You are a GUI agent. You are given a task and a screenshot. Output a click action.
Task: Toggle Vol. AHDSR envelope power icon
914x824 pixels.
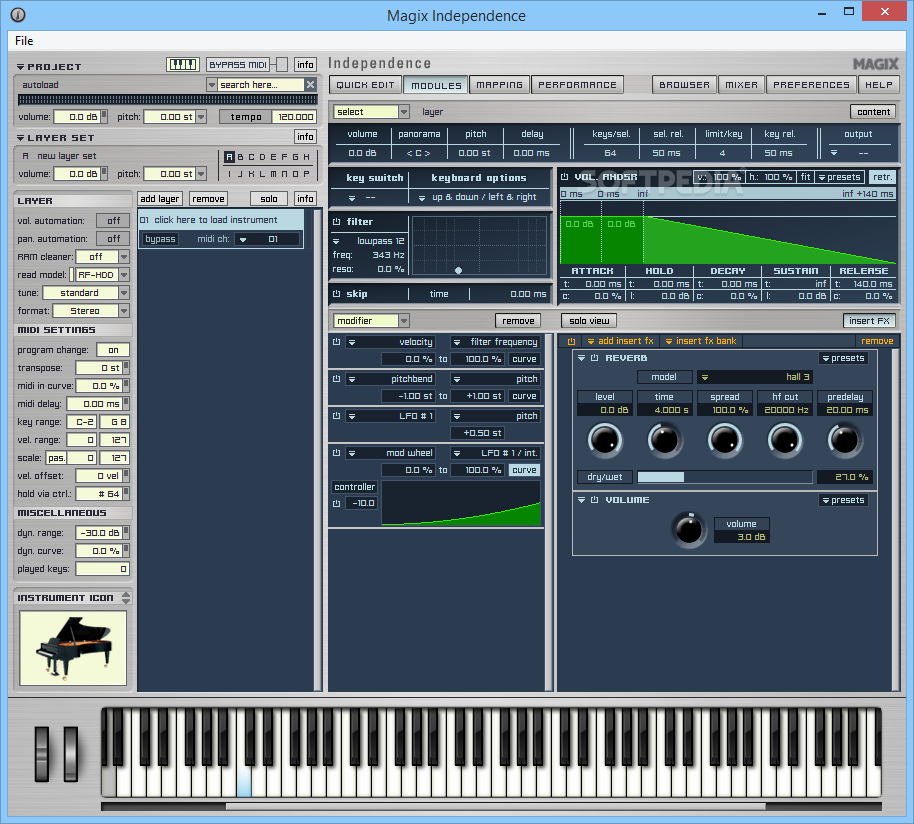click(x=565, y=177)
